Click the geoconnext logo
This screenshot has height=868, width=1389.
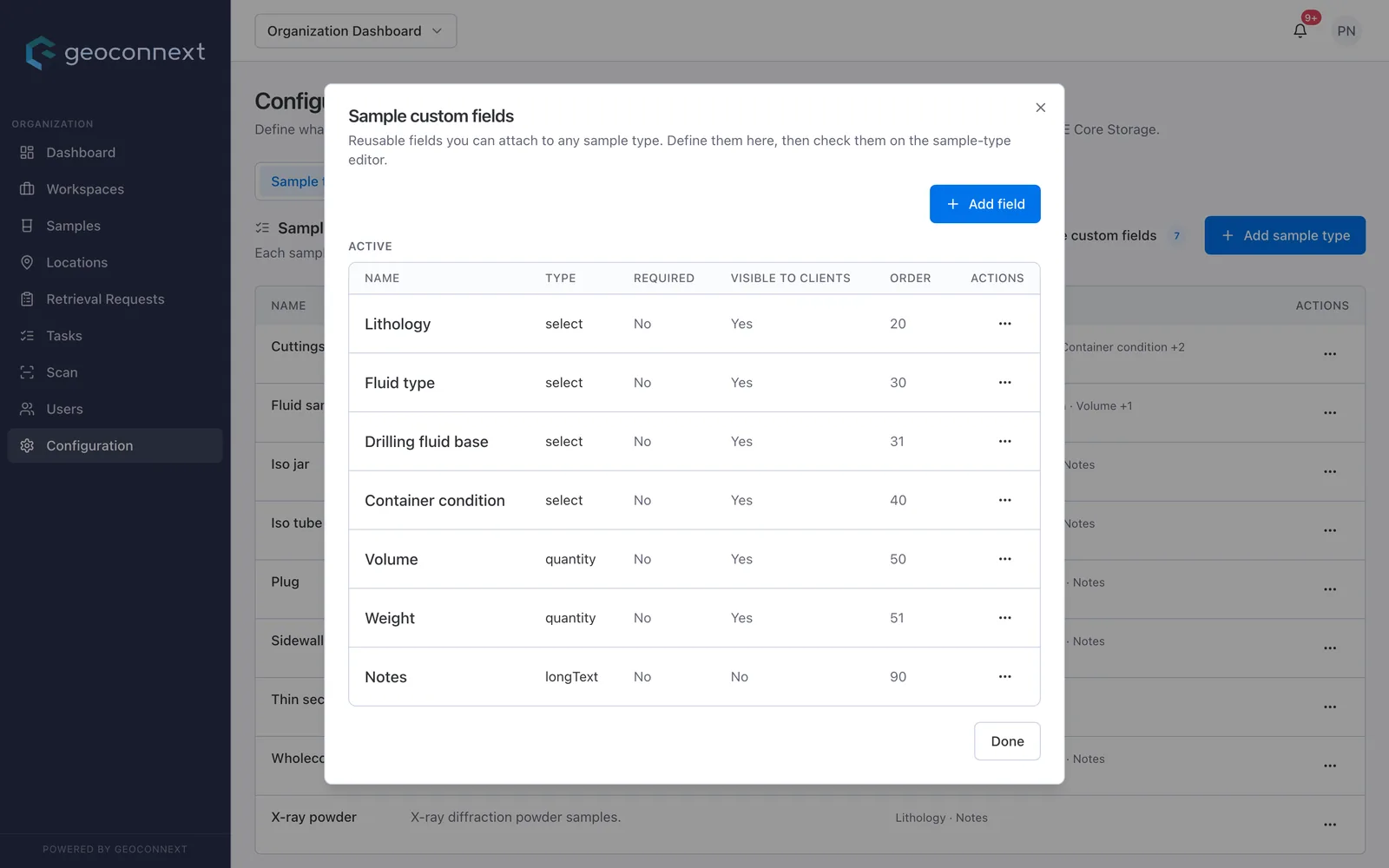click(115, 52)
